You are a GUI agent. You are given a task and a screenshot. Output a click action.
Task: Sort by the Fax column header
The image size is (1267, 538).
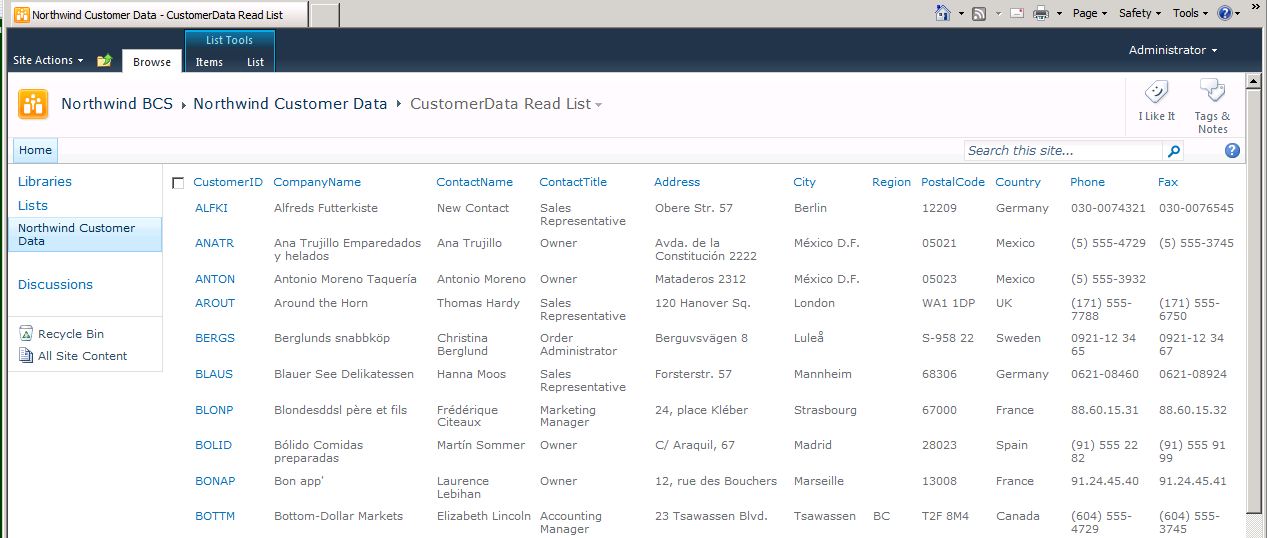(x=1168, y=182)
